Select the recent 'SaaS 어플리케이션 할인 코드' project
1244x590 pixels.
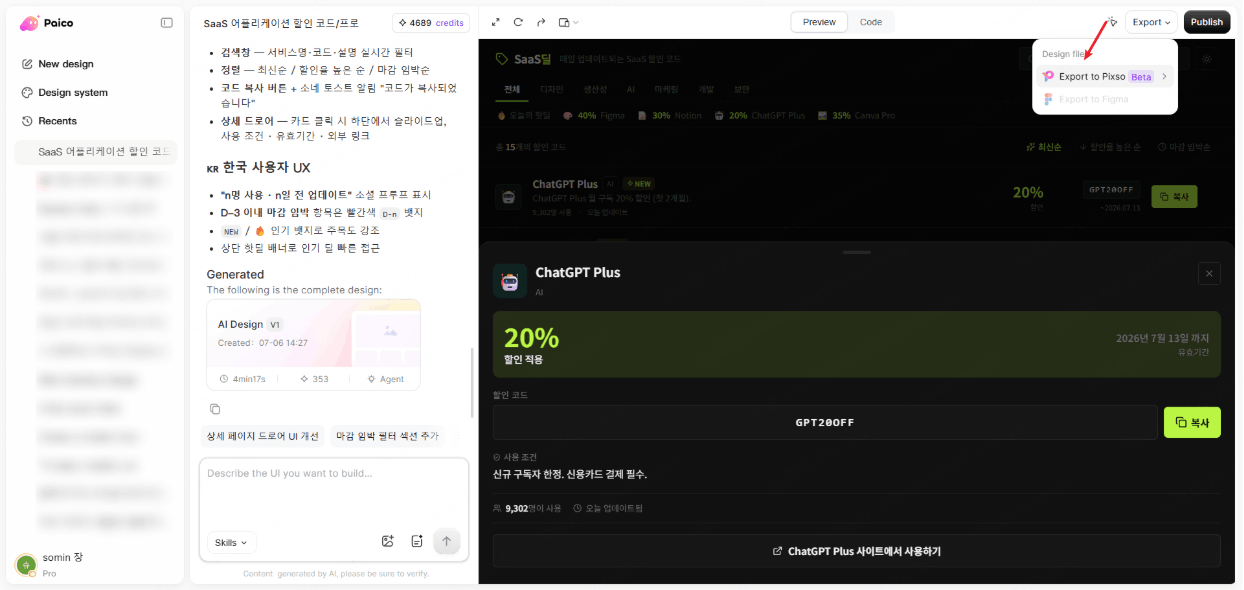pyautogui.click(x=96, y=152)
